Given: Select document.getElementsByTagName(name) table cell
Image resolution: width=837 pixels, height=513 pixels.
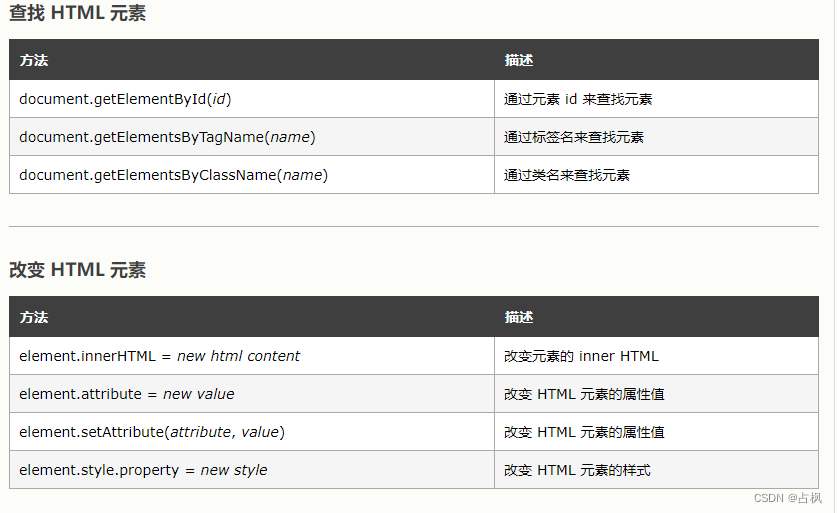Looking at the screenshot, I should [252, 137].
